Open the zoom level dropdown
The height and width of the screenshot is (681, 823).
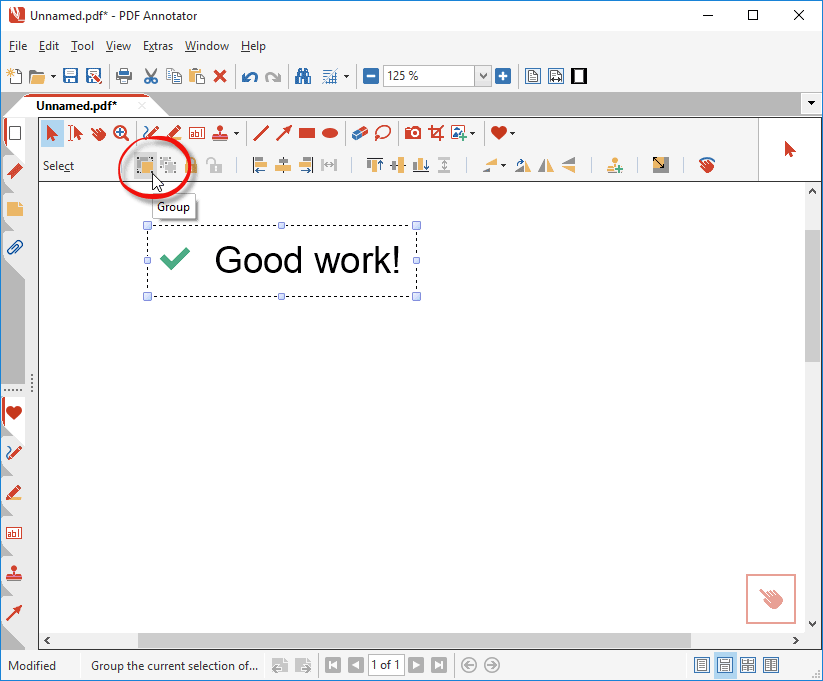pos(483,76)
